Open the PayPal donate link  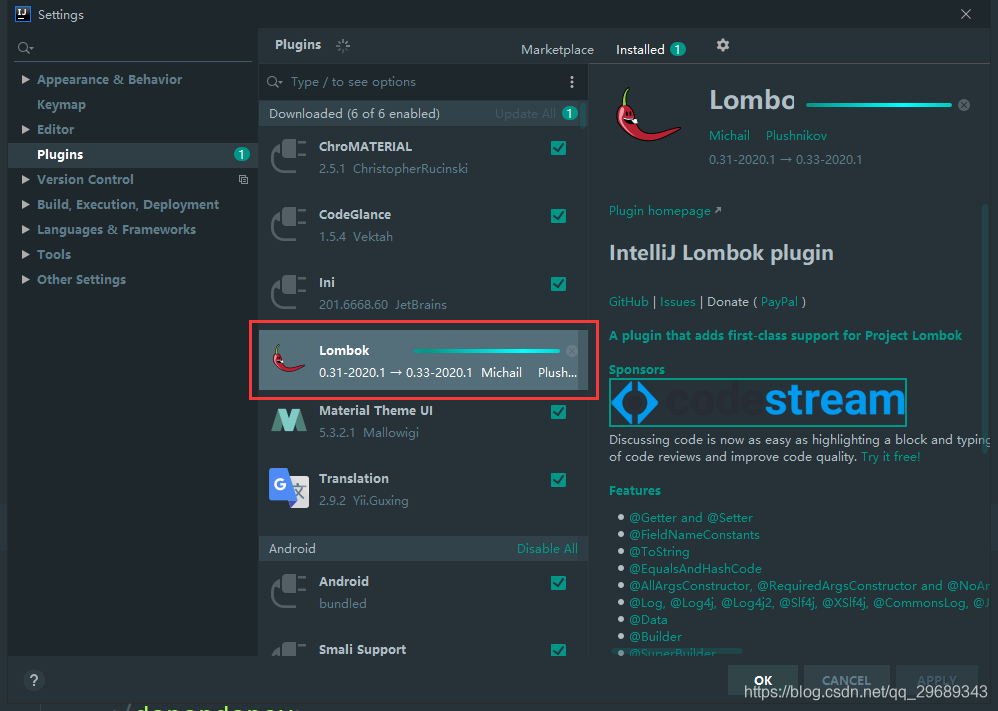(779, 302)
